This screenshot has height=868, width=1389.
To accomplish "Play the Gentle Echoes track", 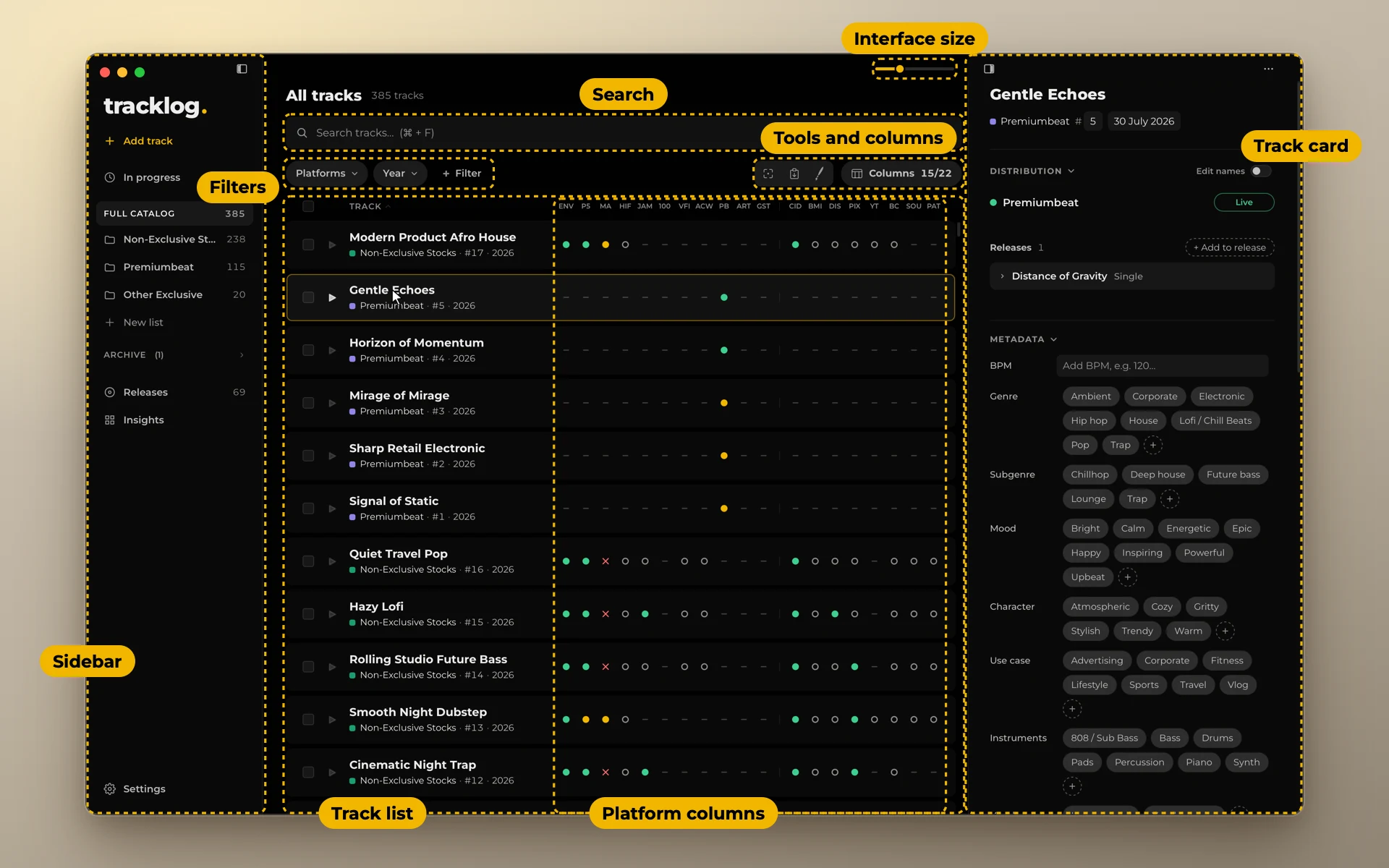I will click(332, 297).
